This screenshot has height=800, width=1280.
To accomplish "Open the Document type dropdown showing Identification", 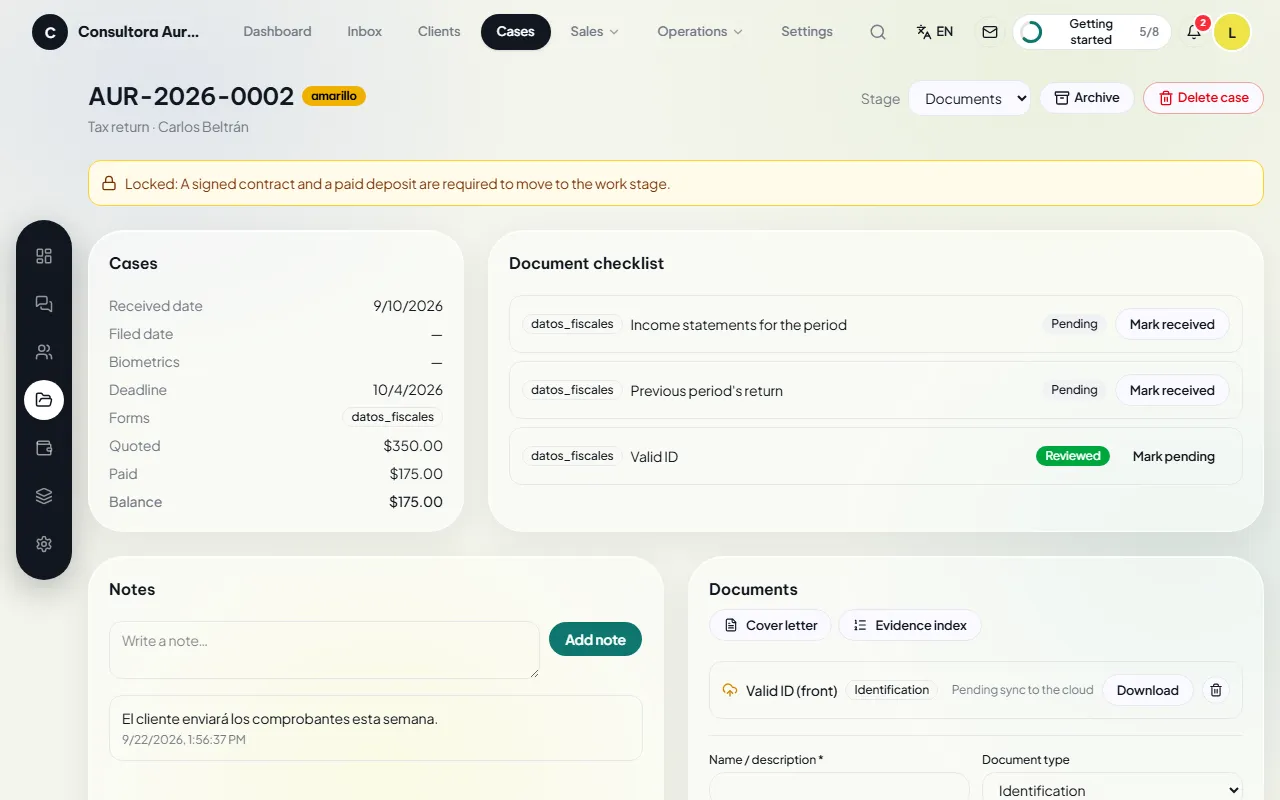I will click(1112, 789).
